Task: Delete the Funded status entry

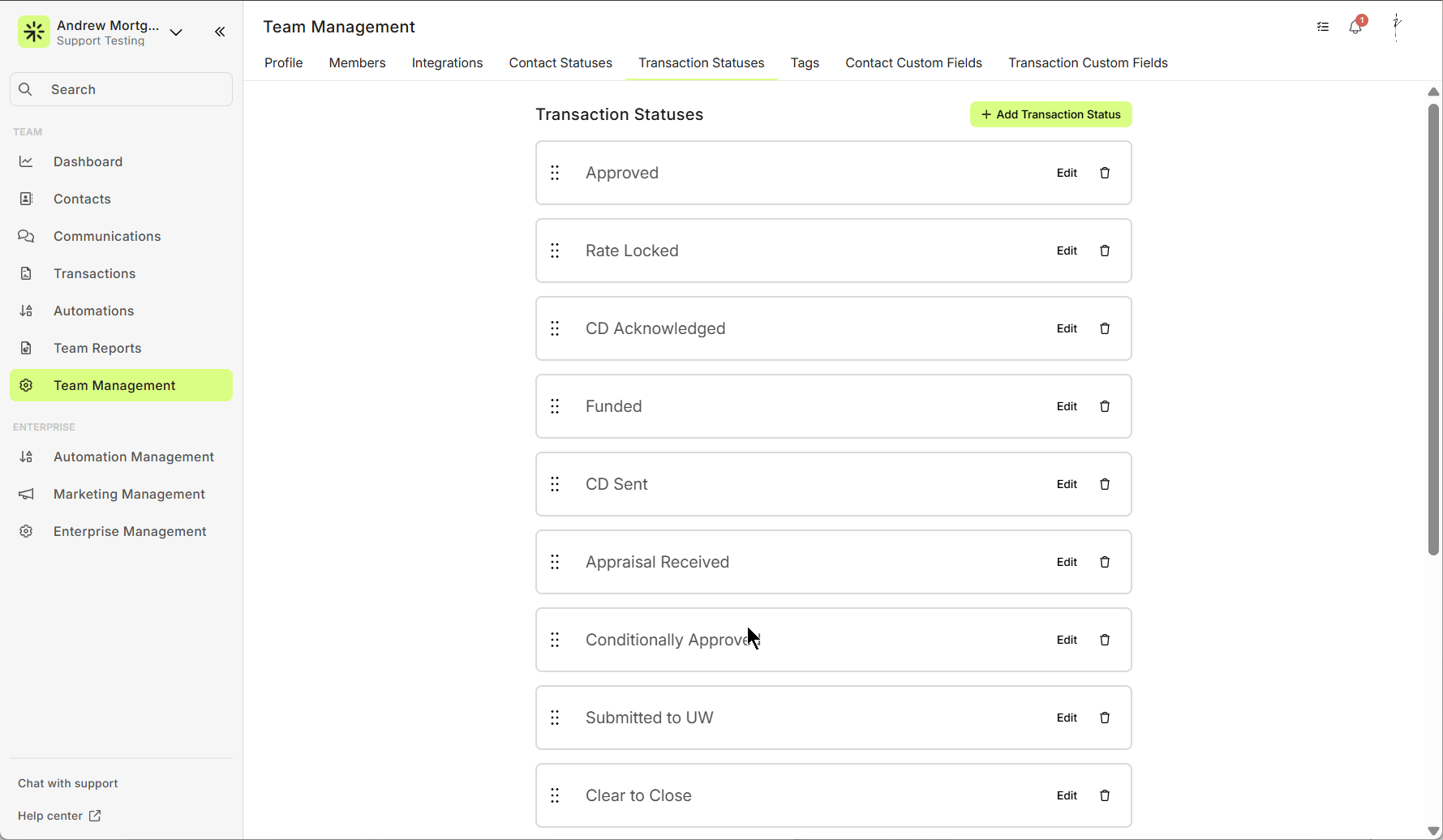Action: click(x=1104, y=406)
